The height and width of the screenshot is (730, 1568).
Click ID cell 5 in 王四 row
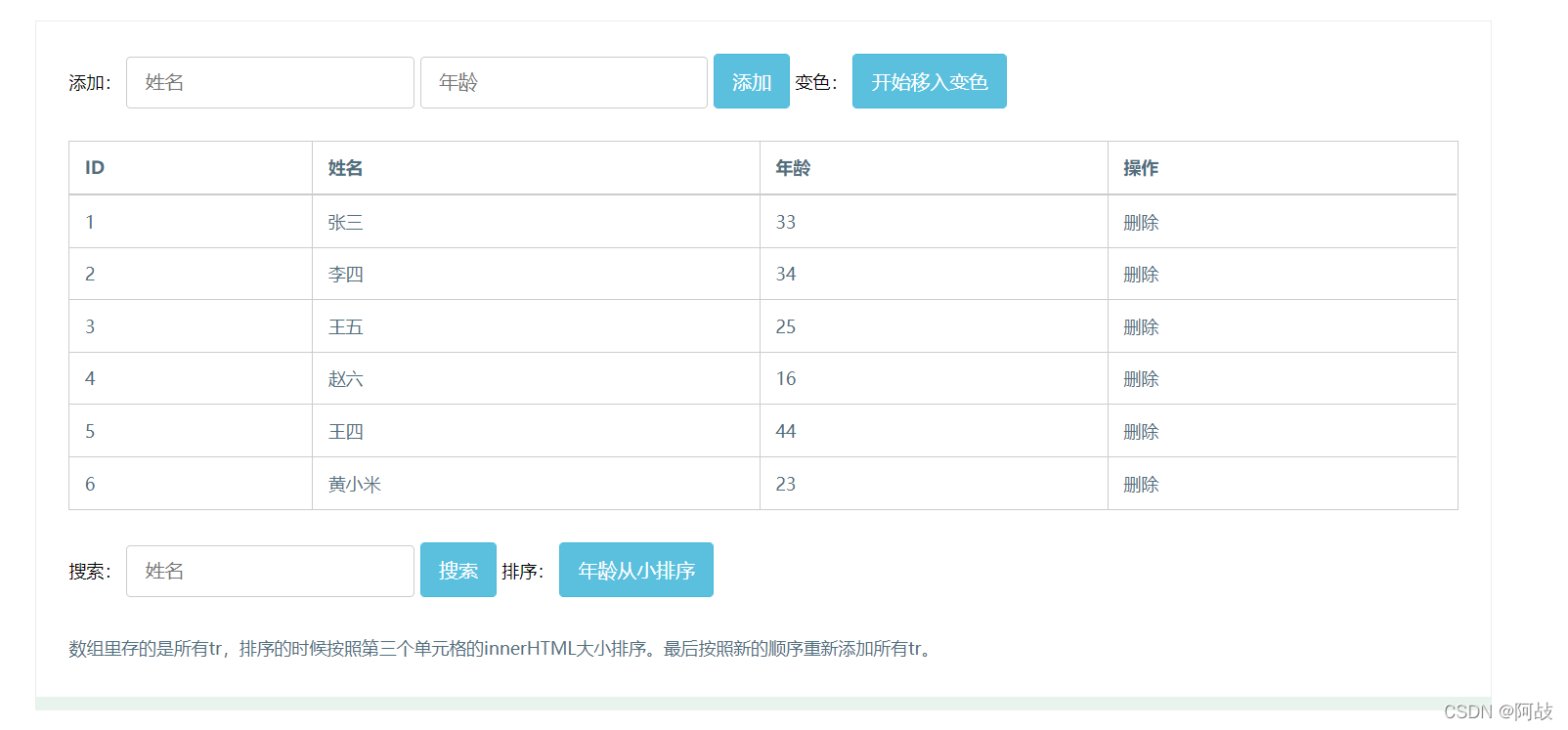191,431
